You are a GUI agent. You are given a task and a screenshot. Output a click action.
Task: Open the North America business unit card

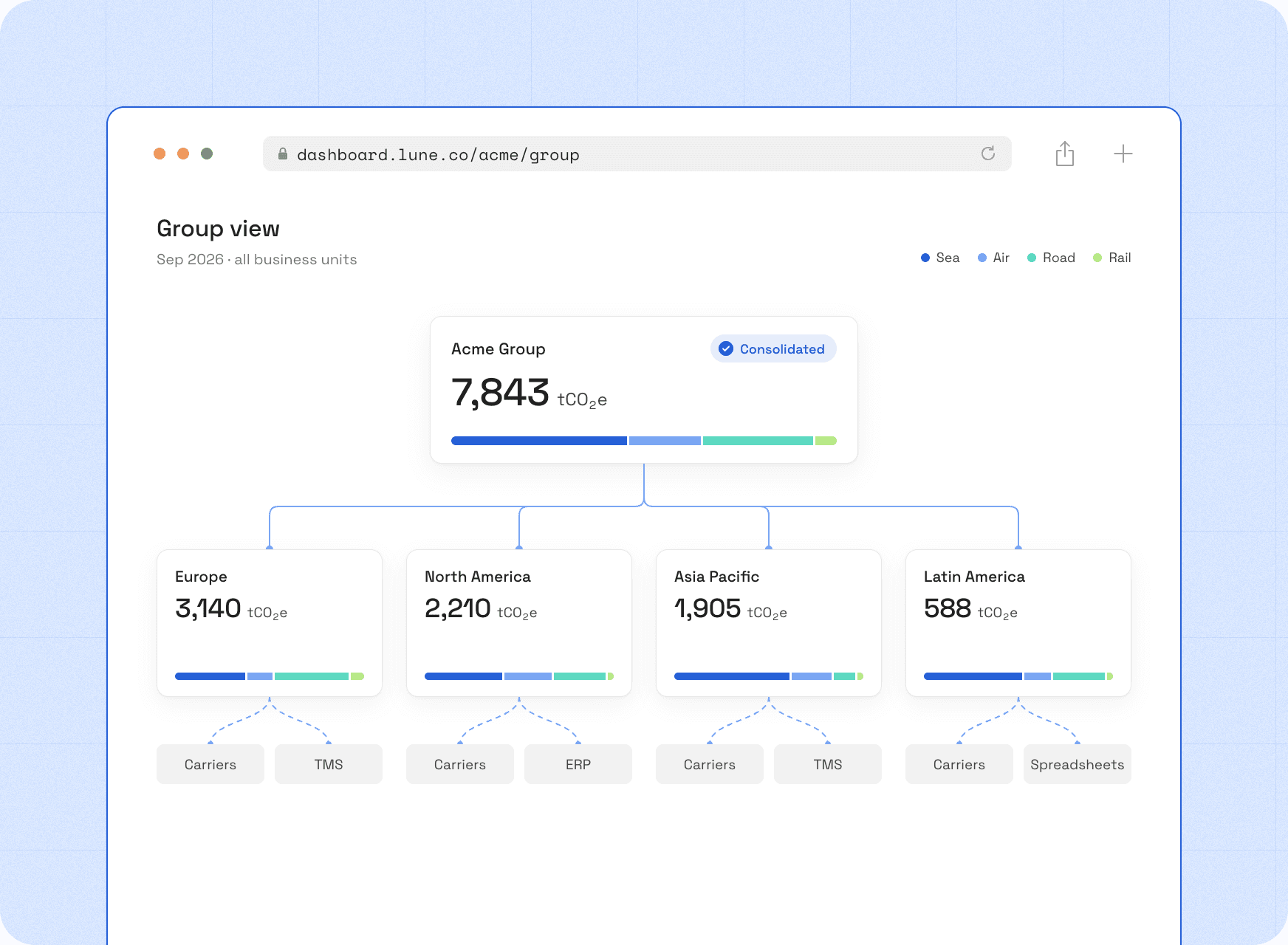(x=519, y=622)
